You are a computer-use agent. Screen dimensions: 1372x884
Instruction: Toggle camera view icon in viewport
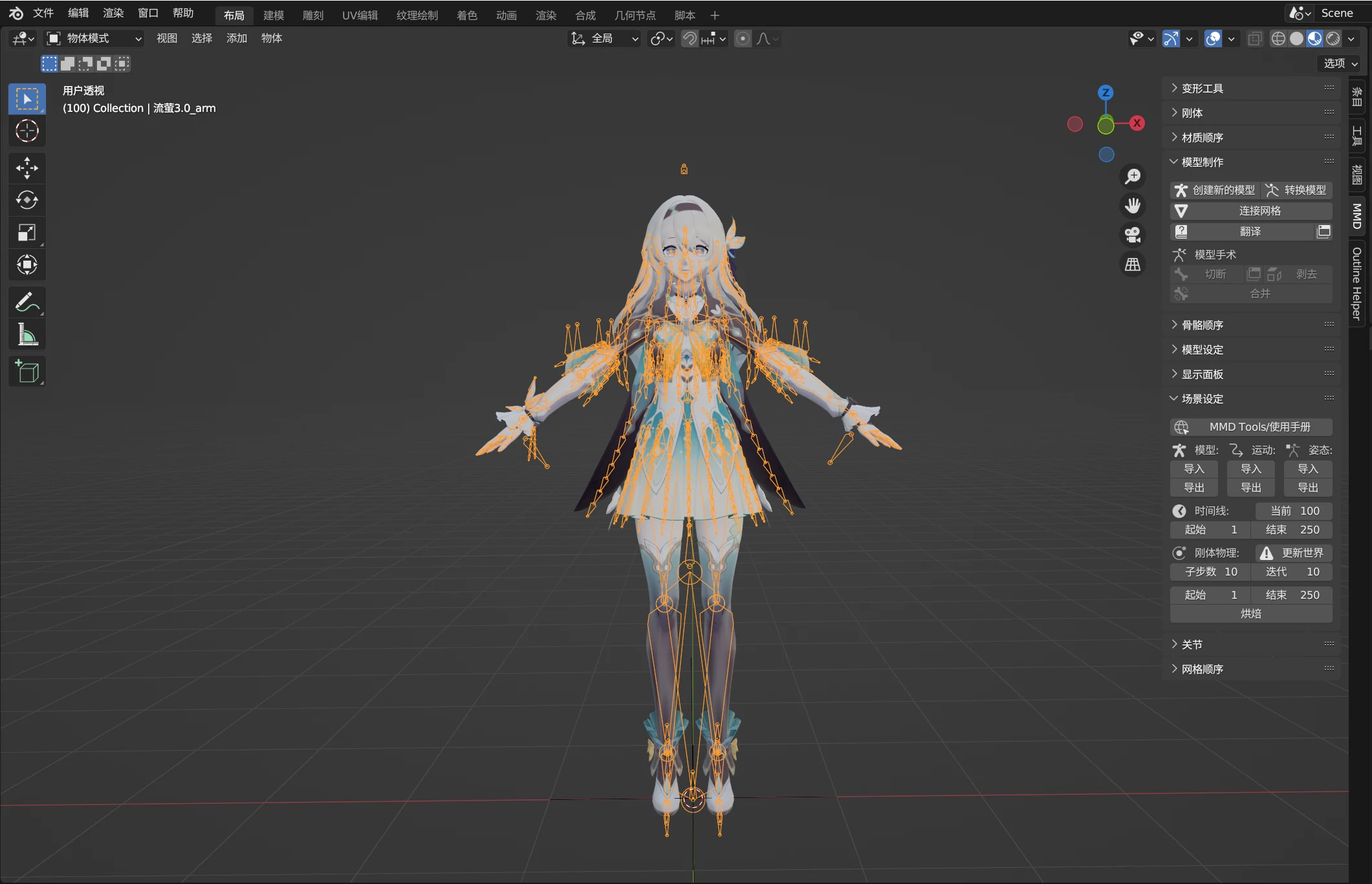pos(1132,235)
